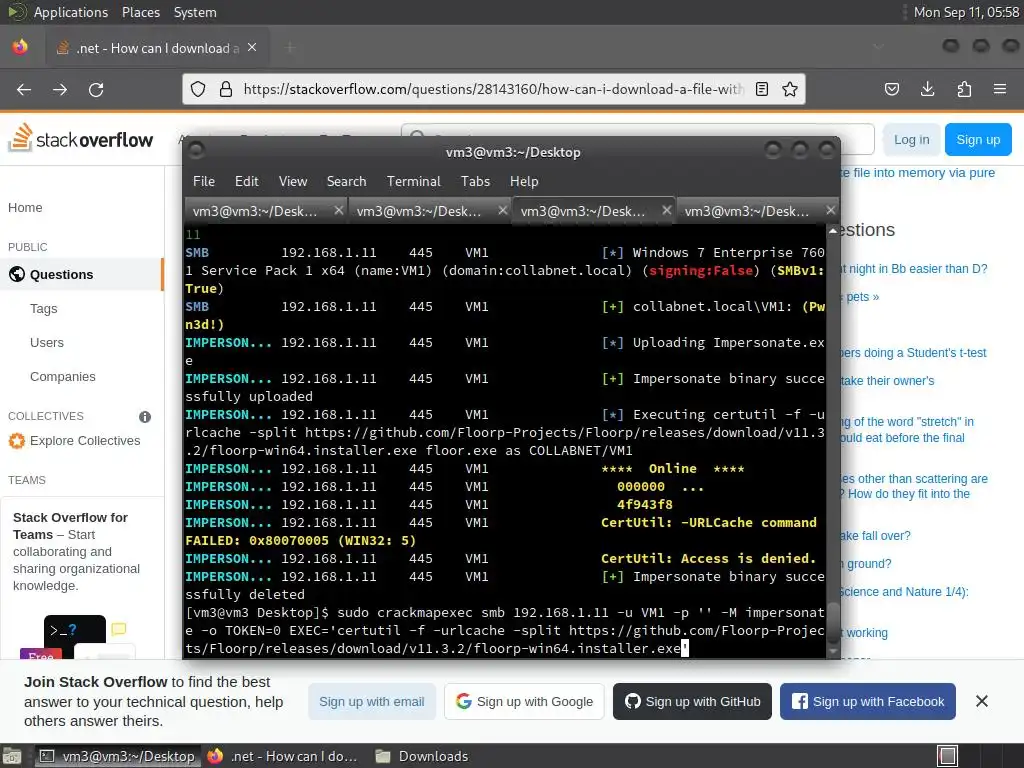Close the third terminal tab
1024x768 pixels.
pyautogui.click(x=666, y=210)
